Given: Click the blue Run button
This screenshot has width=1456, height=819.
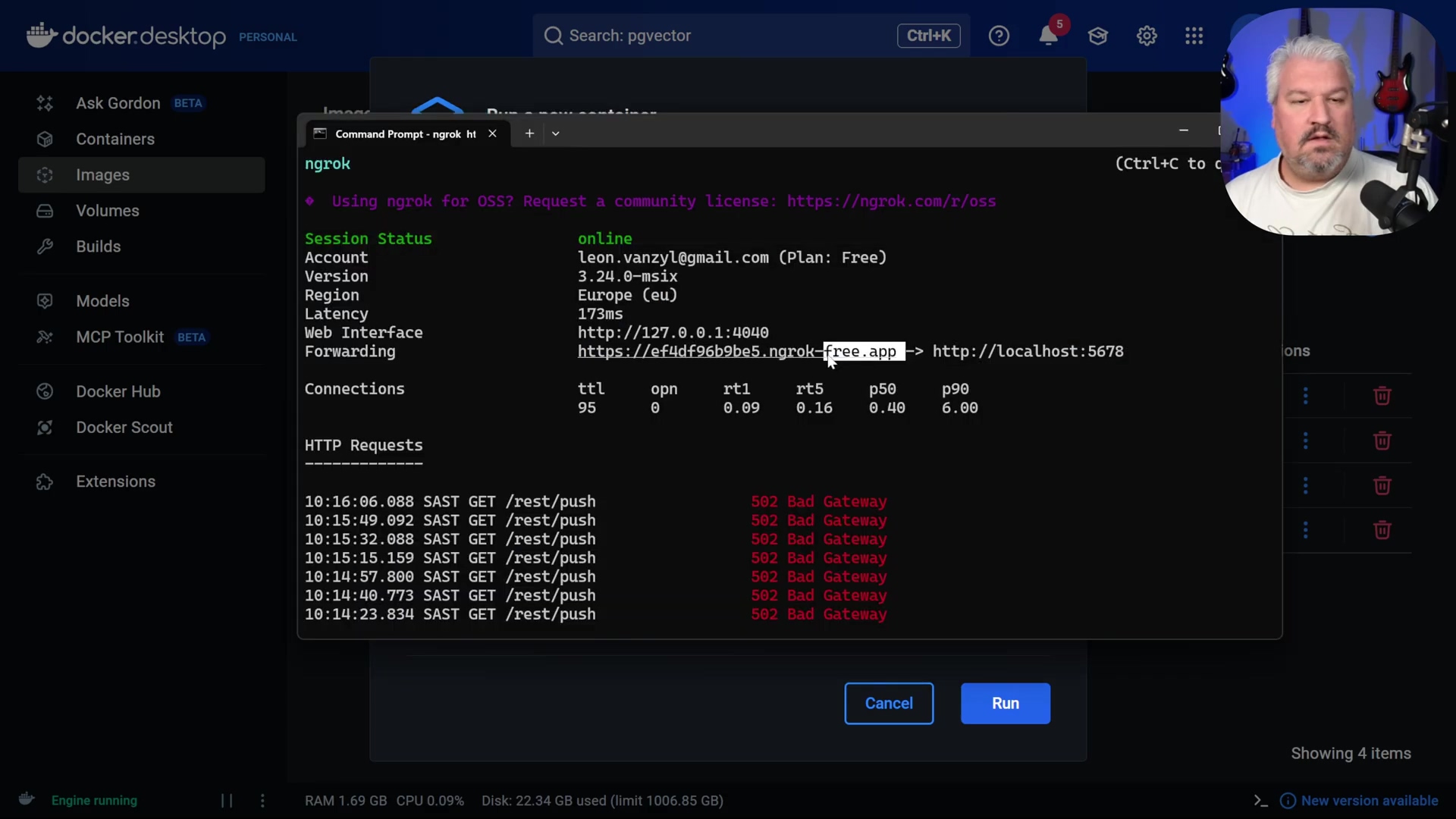Looking at the screenshot, I should [x=1005, y=704].
